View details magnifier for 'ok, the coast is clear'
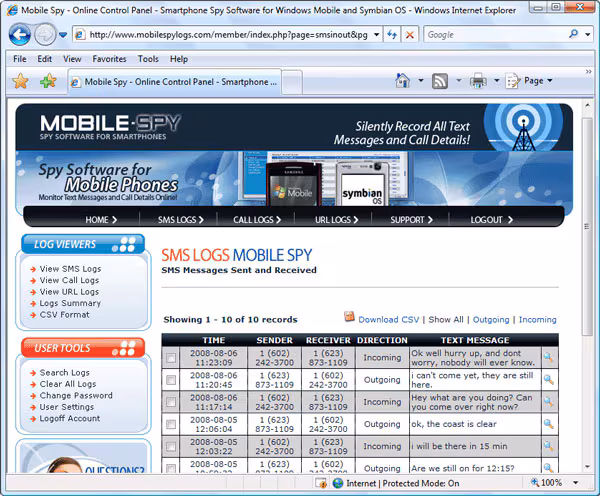The image size is (600, 496). [549, 424]
